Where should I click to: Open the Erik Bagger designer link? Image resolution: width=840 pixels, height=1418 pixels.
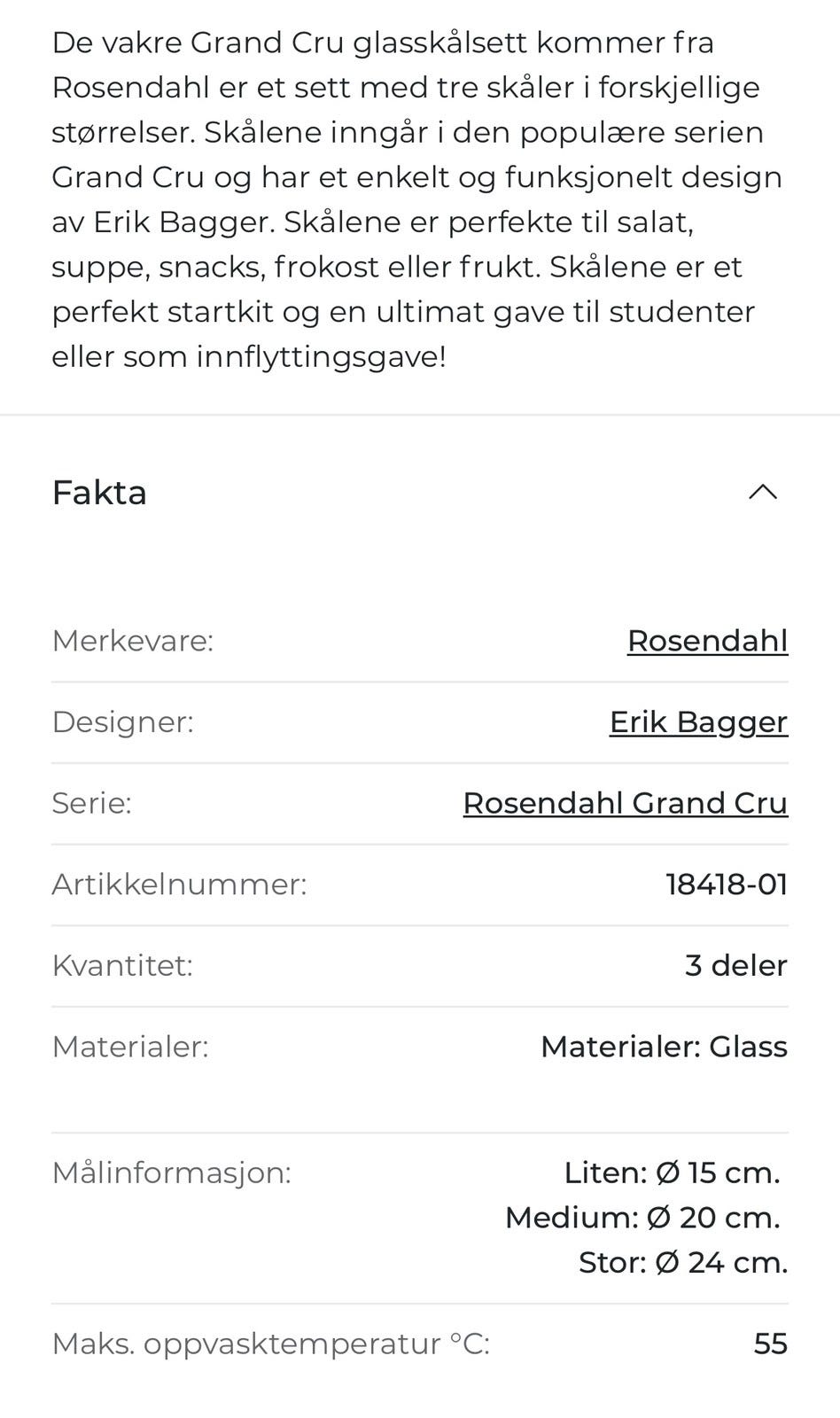pyautogui.click(x=698, y=722)
